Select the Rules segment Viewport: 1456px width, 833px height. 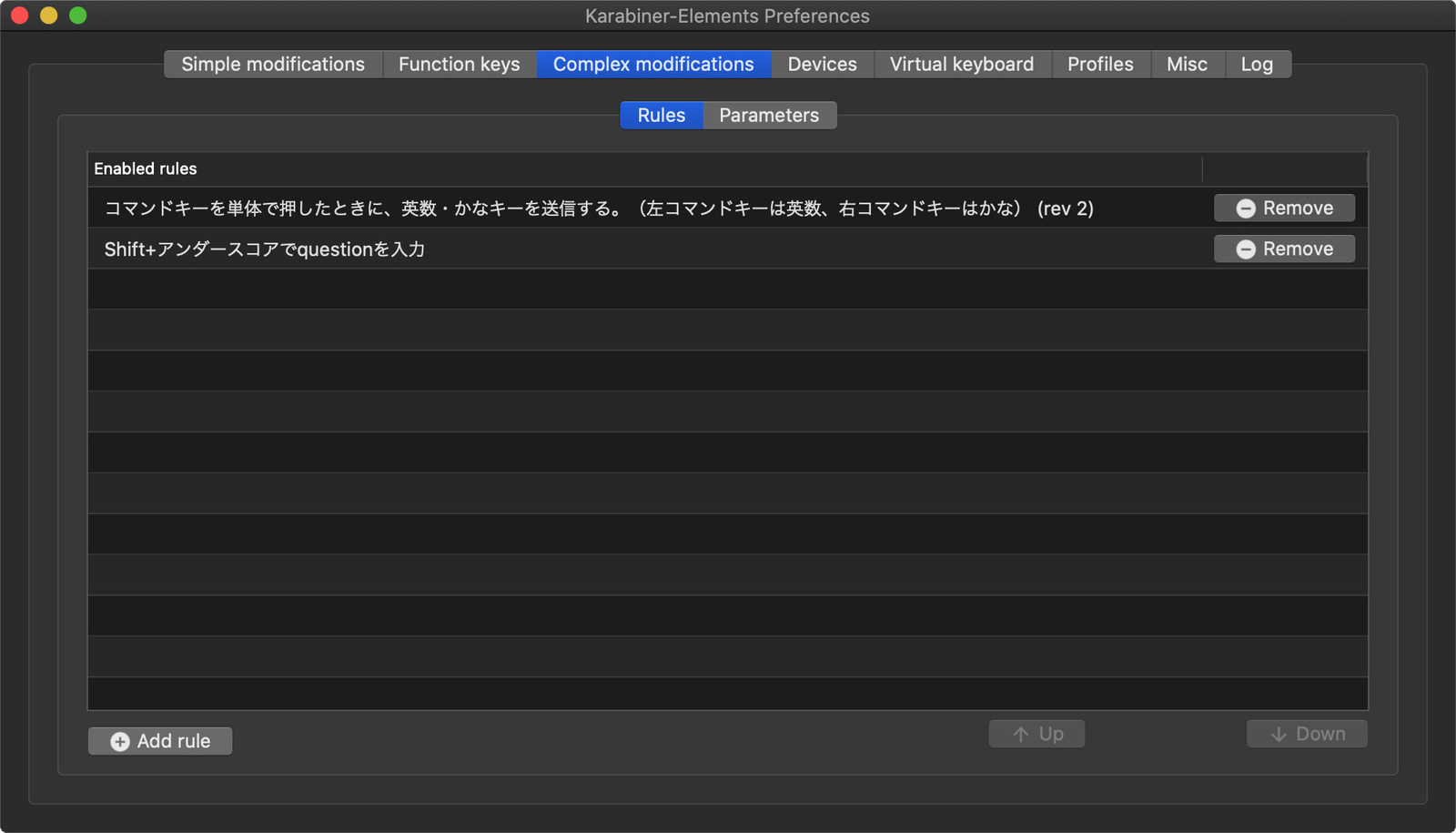pos(662,115)
